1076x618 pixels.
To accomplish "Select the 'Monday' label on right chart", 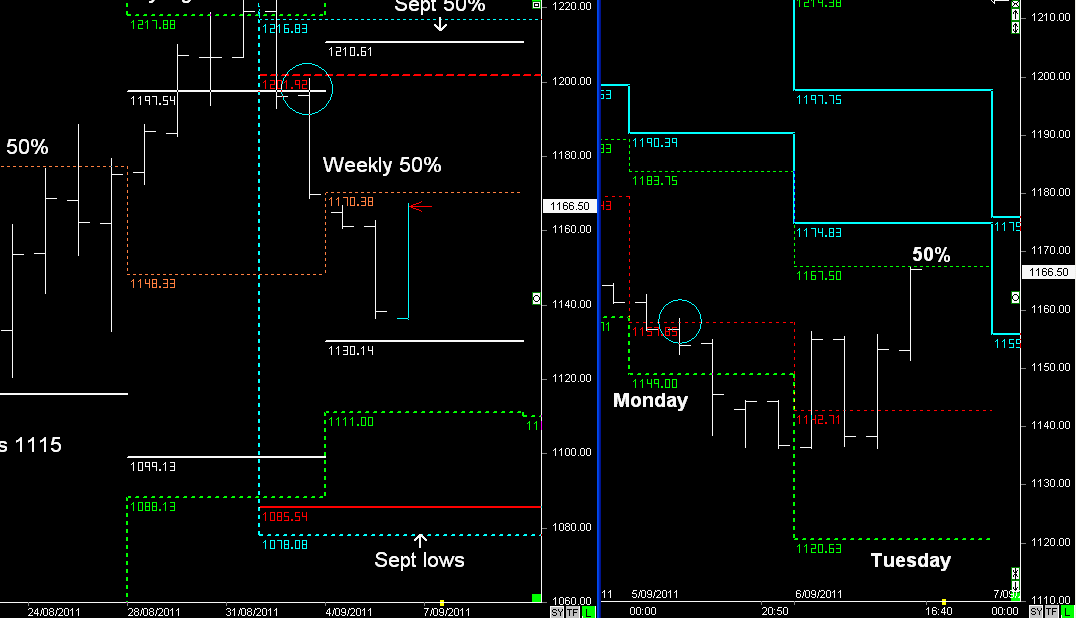I will pyautogui.click(x=650, y=400).
